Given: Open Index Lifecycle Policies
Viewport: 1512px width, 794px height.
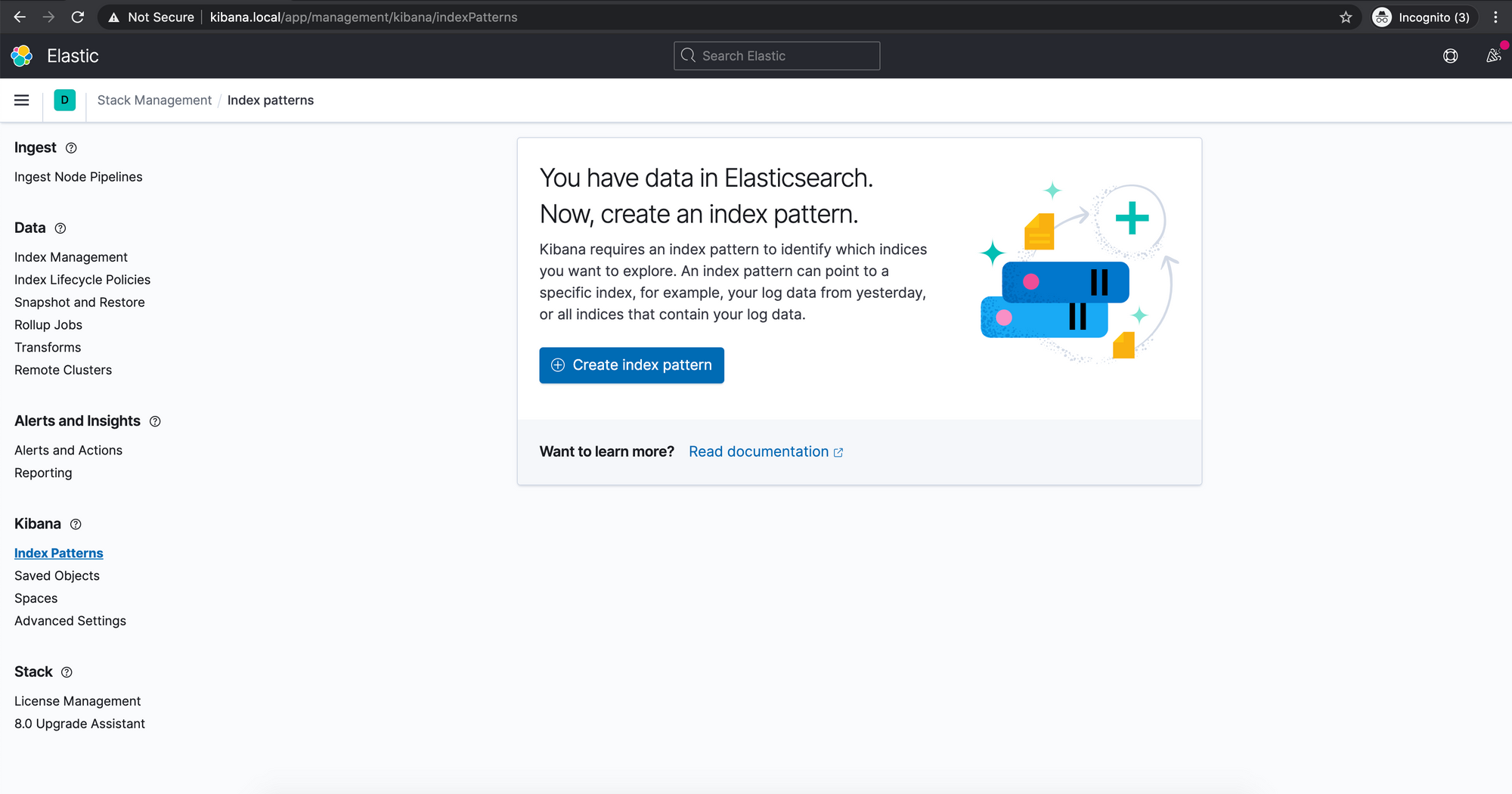Looking at the screenshot, I should (82, 280).
